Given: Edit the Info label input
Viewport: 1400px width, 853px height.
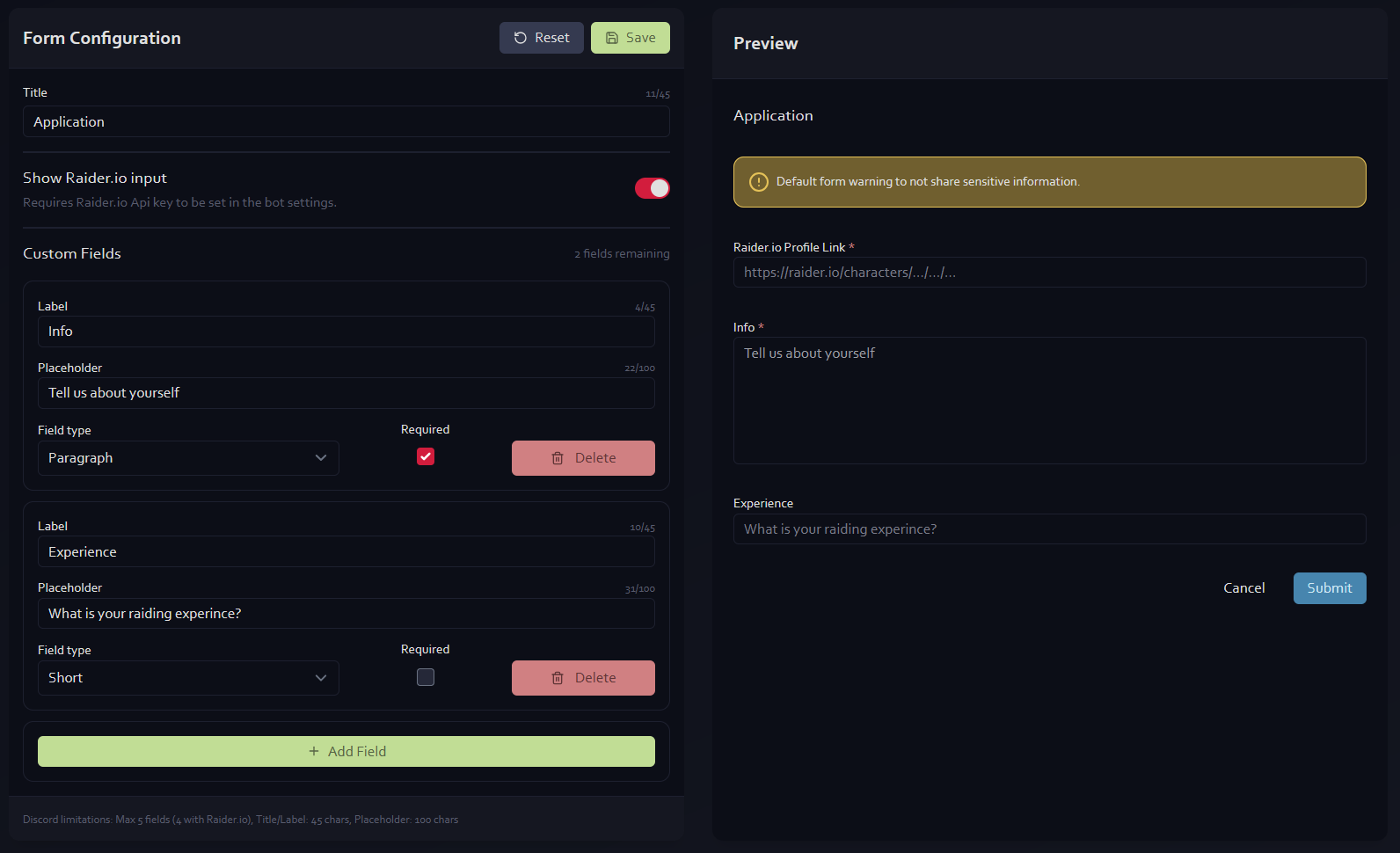Looking at the screenshot, I should pos(346,332).
